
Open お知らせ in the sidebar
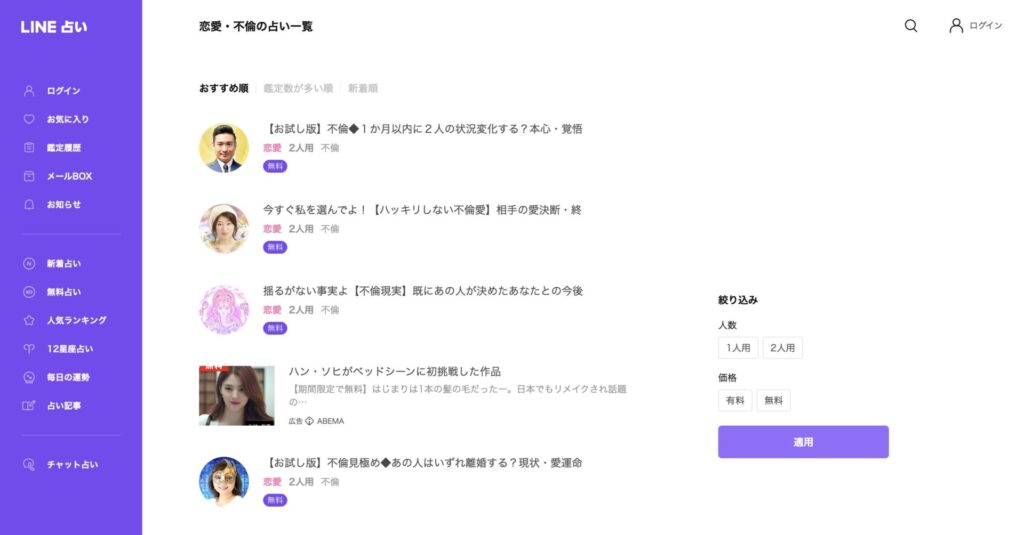(x=64, y=204)
